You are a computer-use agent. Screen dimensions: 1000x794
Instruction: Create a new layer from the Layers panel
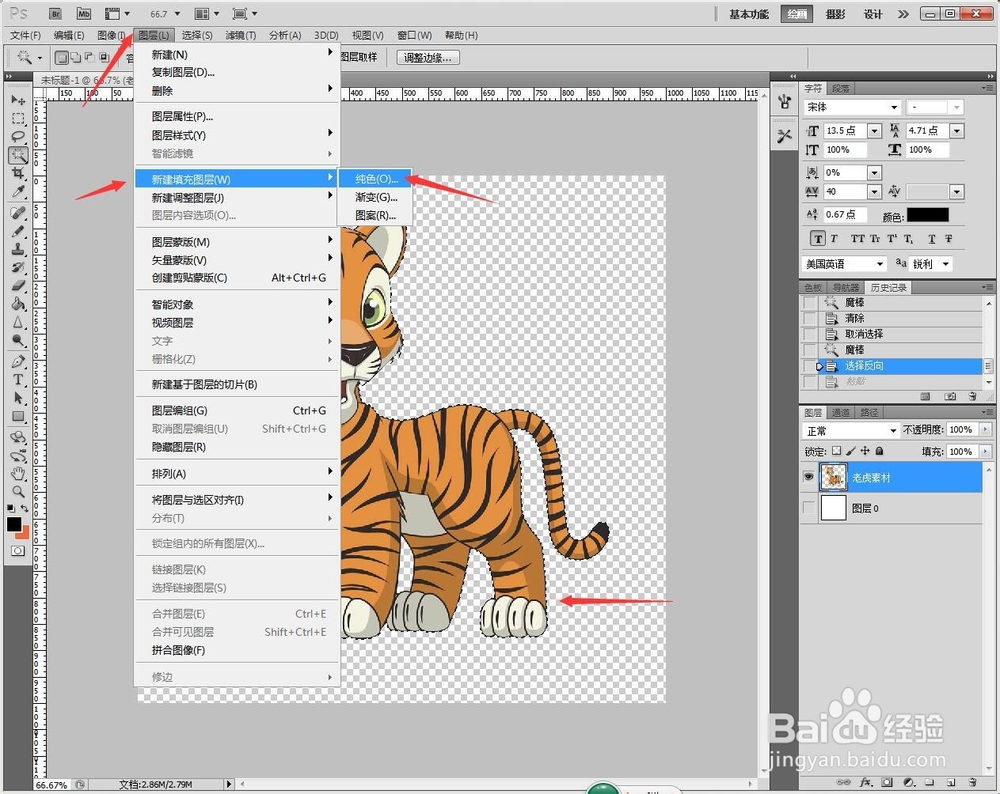pos(951,781)
